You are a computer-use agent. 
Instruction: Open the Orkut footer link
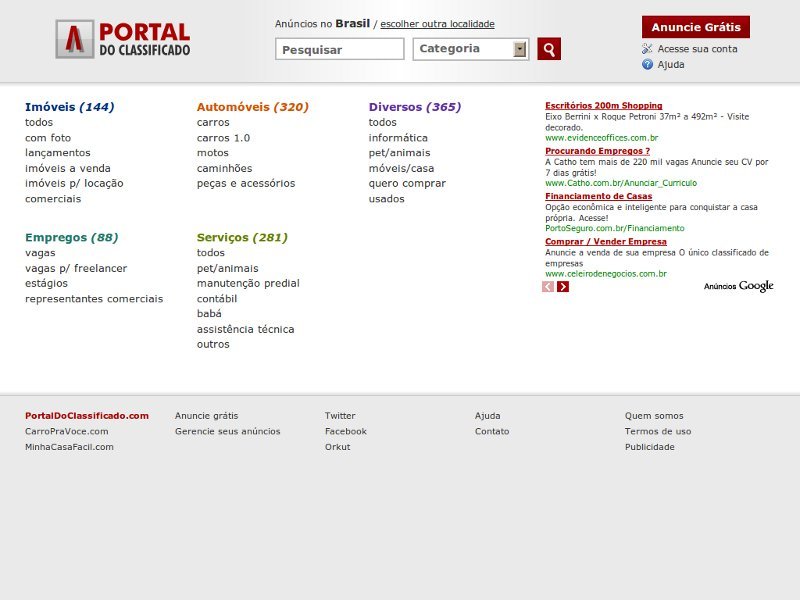[x=338, y=447]
